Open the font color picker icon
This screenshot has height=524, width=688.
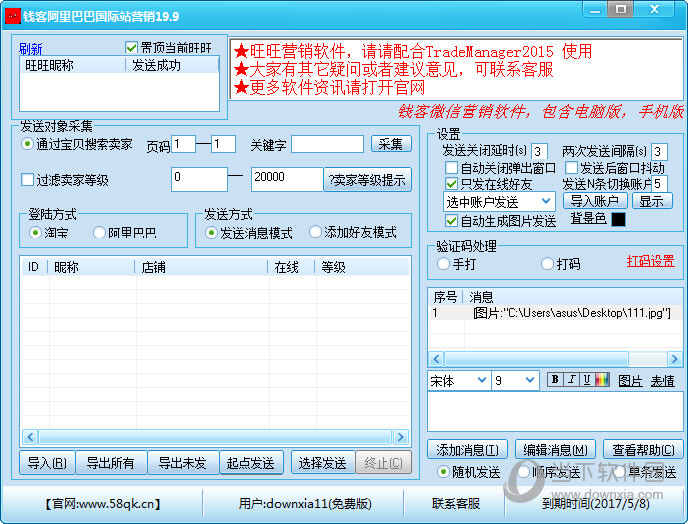(x=602, y=380)
